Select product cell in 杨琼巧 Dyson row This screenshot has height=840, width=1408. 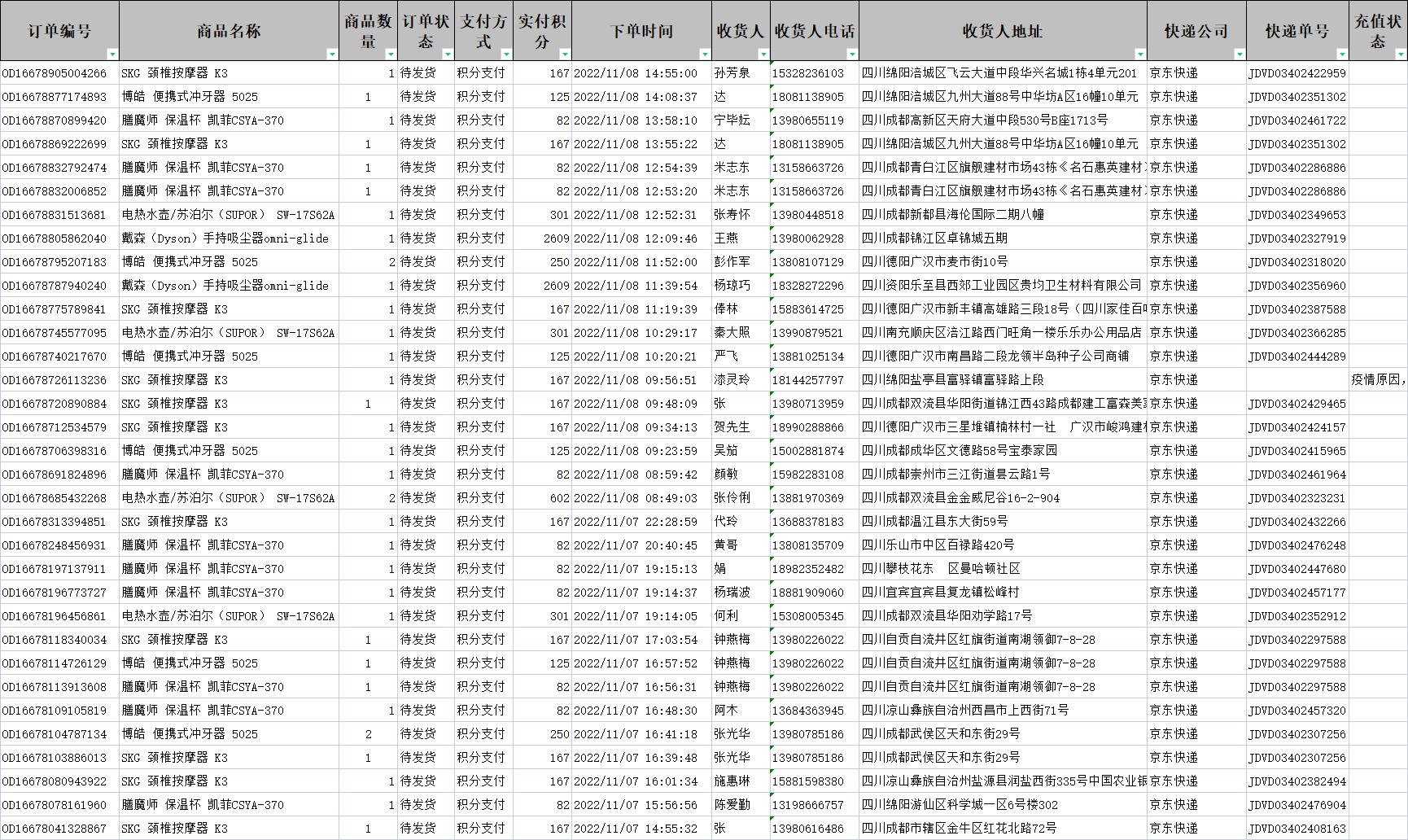(x=229, y=286)
